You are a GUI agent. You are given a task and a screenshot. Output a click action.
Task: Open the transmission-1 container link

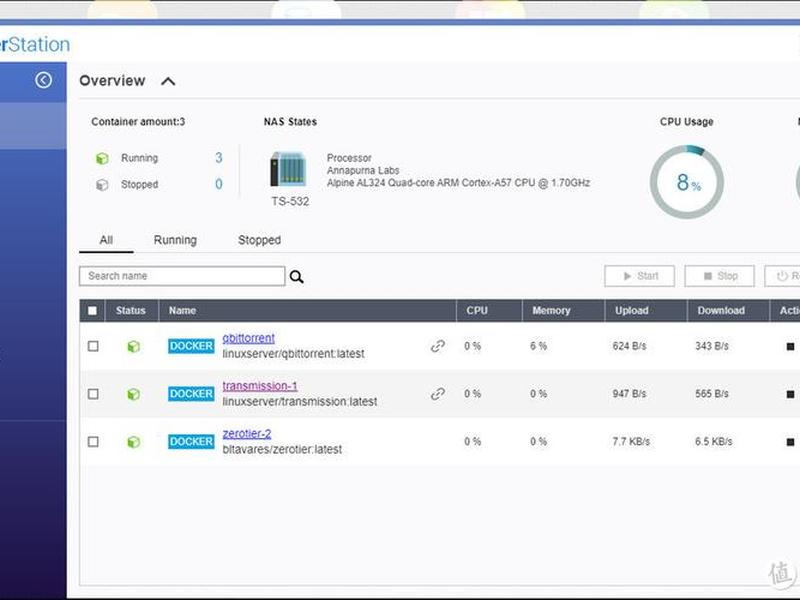260,386
